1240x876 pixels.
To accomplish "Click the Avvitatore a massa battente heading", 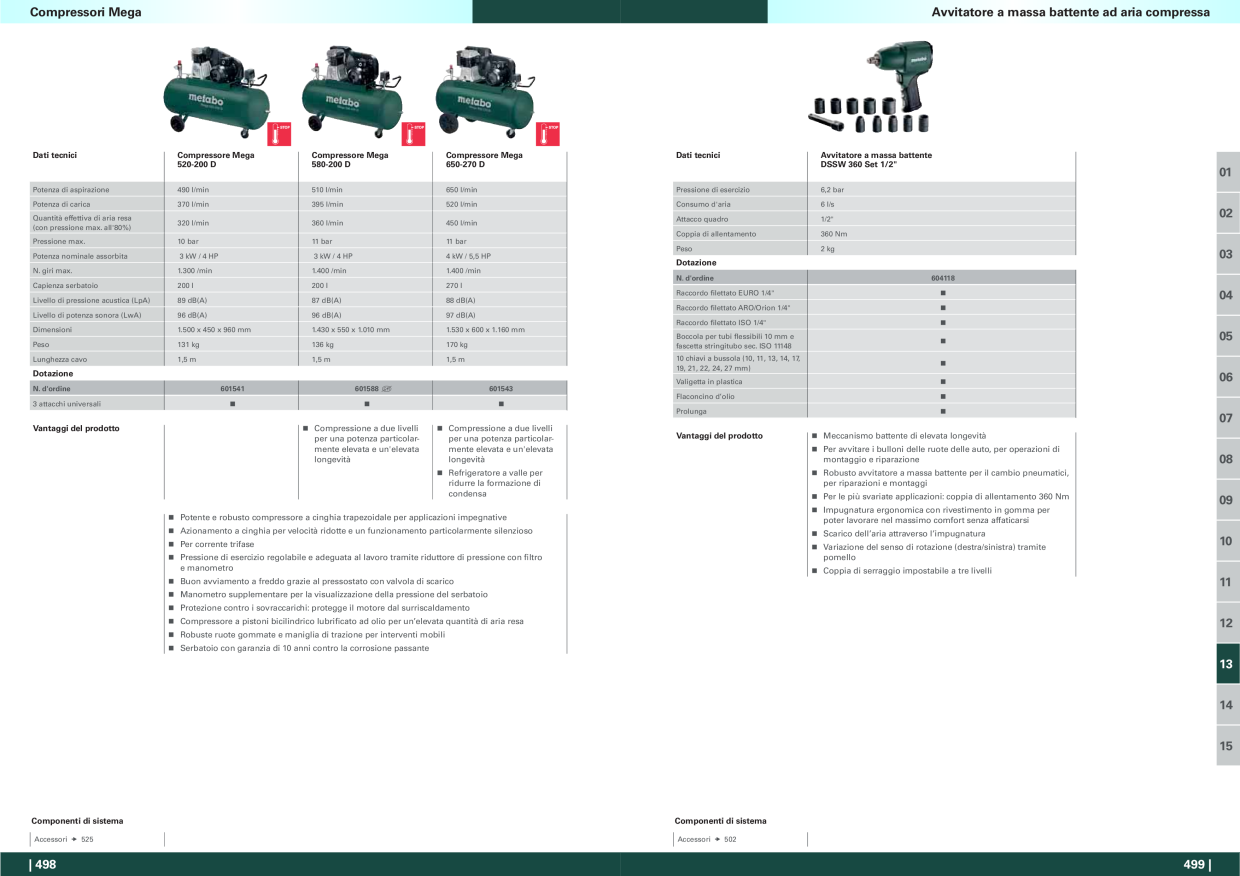I will 1070,12.
